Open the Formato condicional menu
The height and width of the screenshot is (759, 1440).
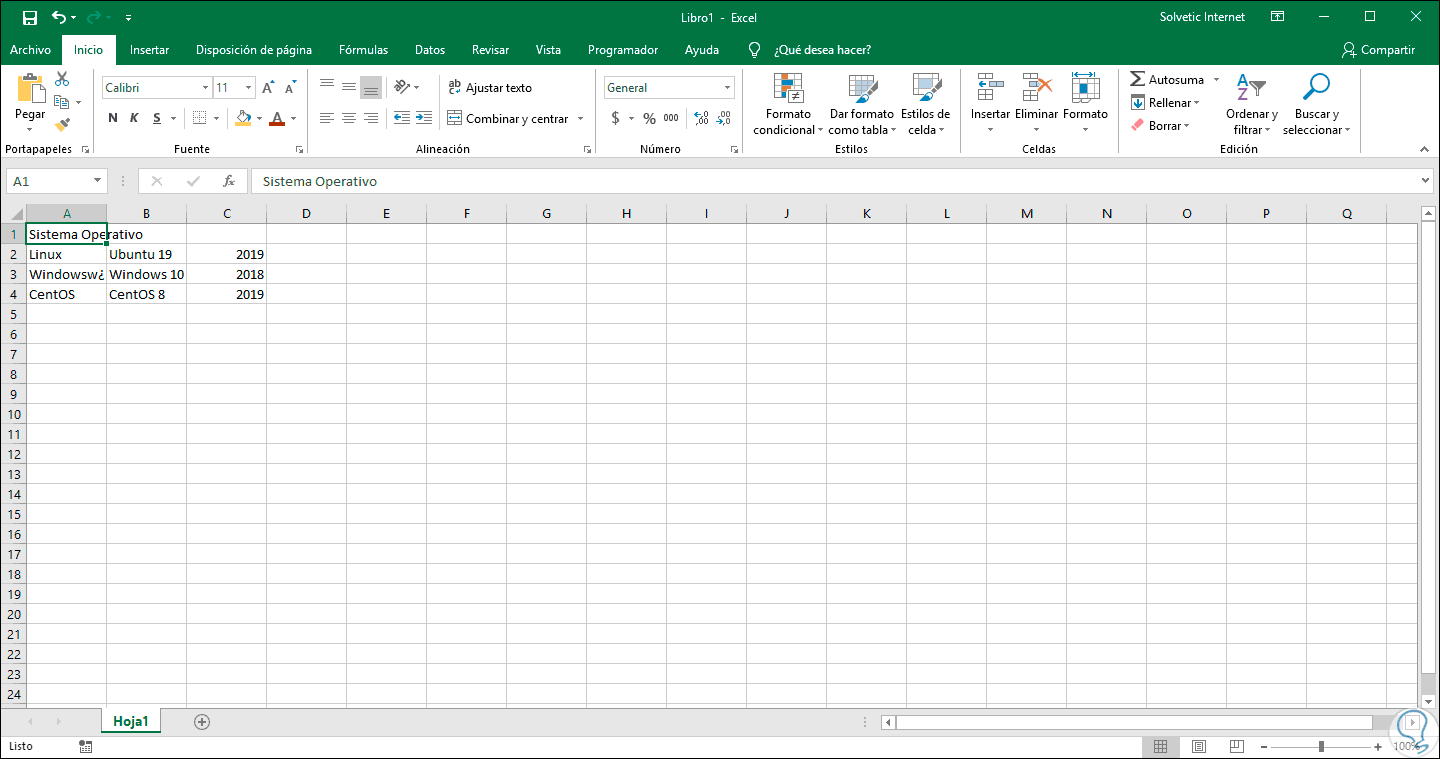[x=787, y=104]
